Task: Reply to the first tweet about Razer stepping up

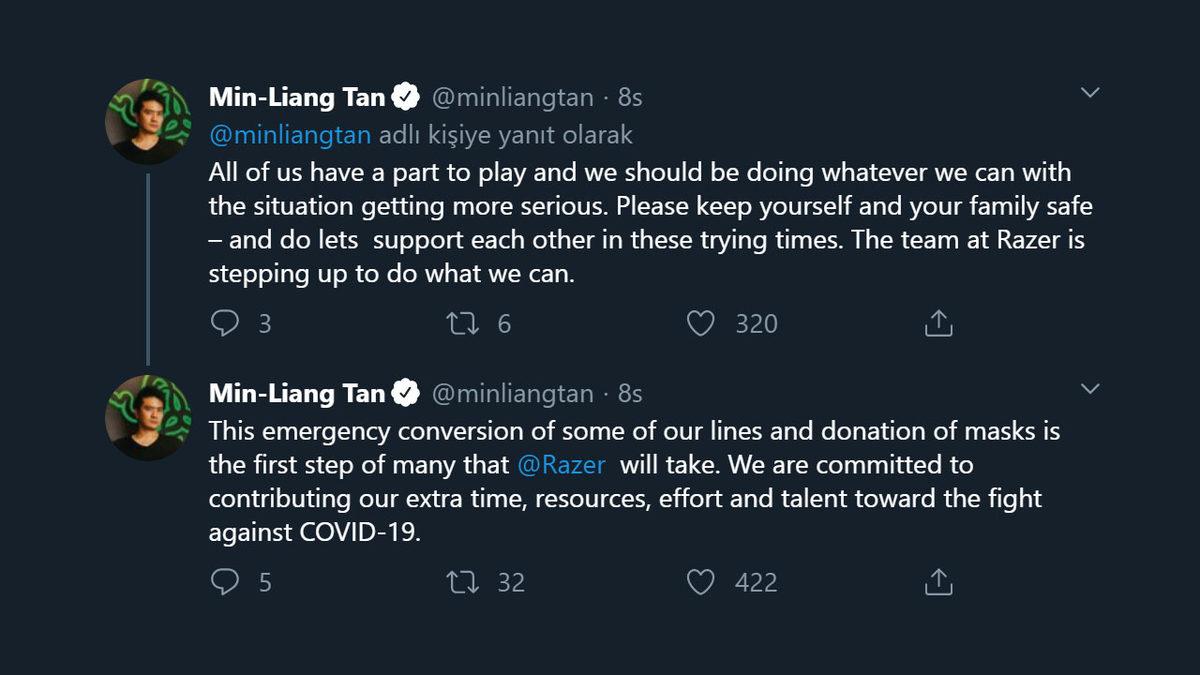Action: (225, 323)
